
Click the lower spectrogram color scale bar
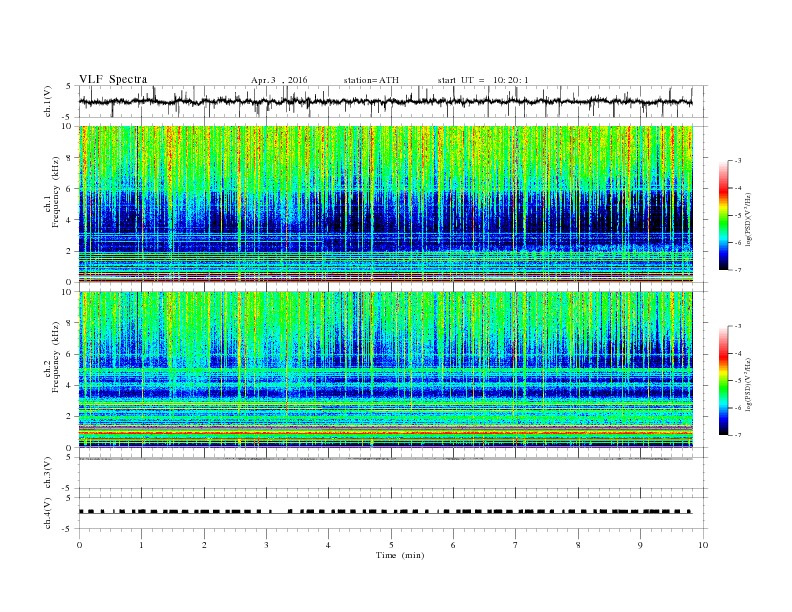coord(723,380)
